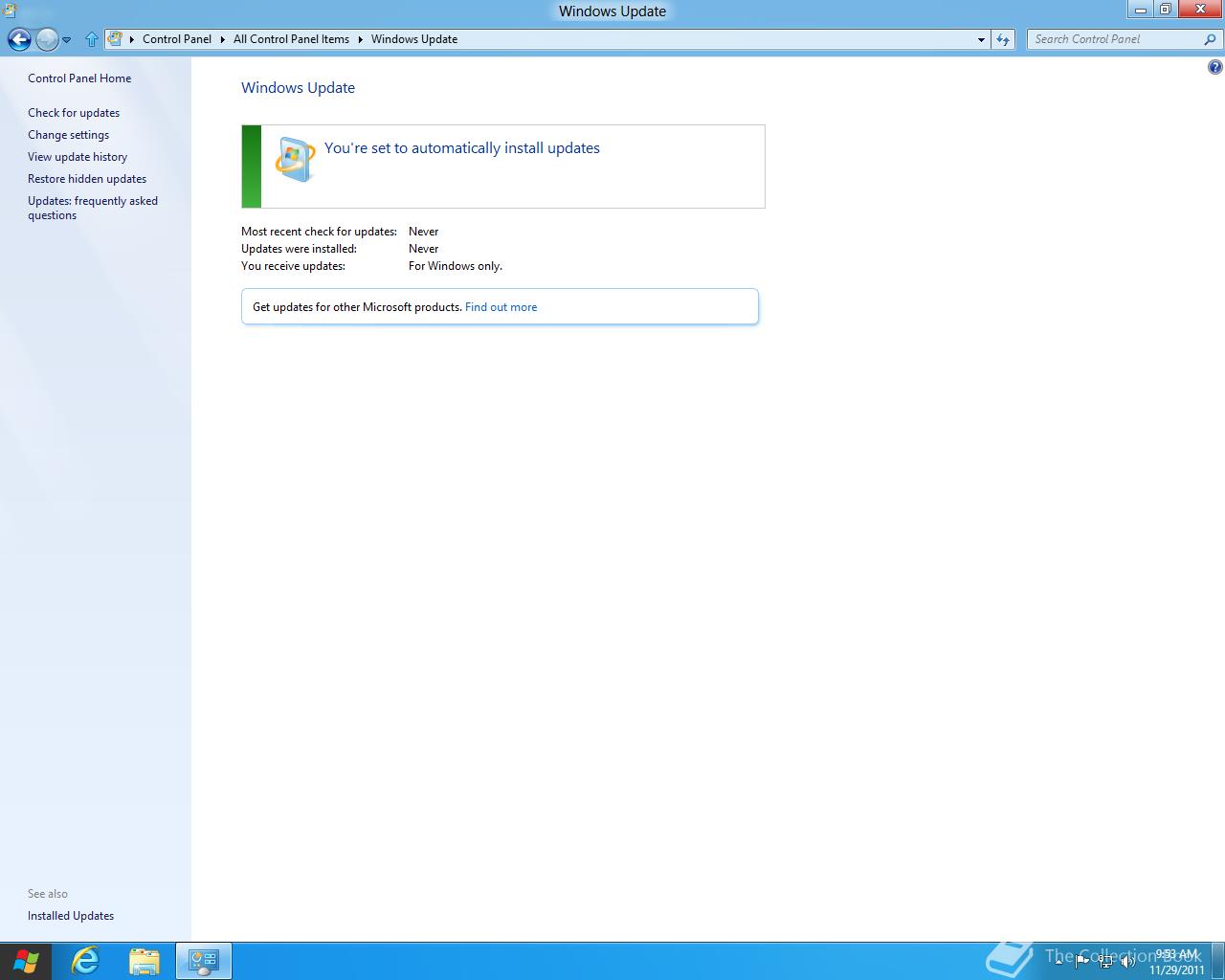Open Internet Explorer from the taskbar
This screenshot has height=980, width=1225.
[85, 961]
